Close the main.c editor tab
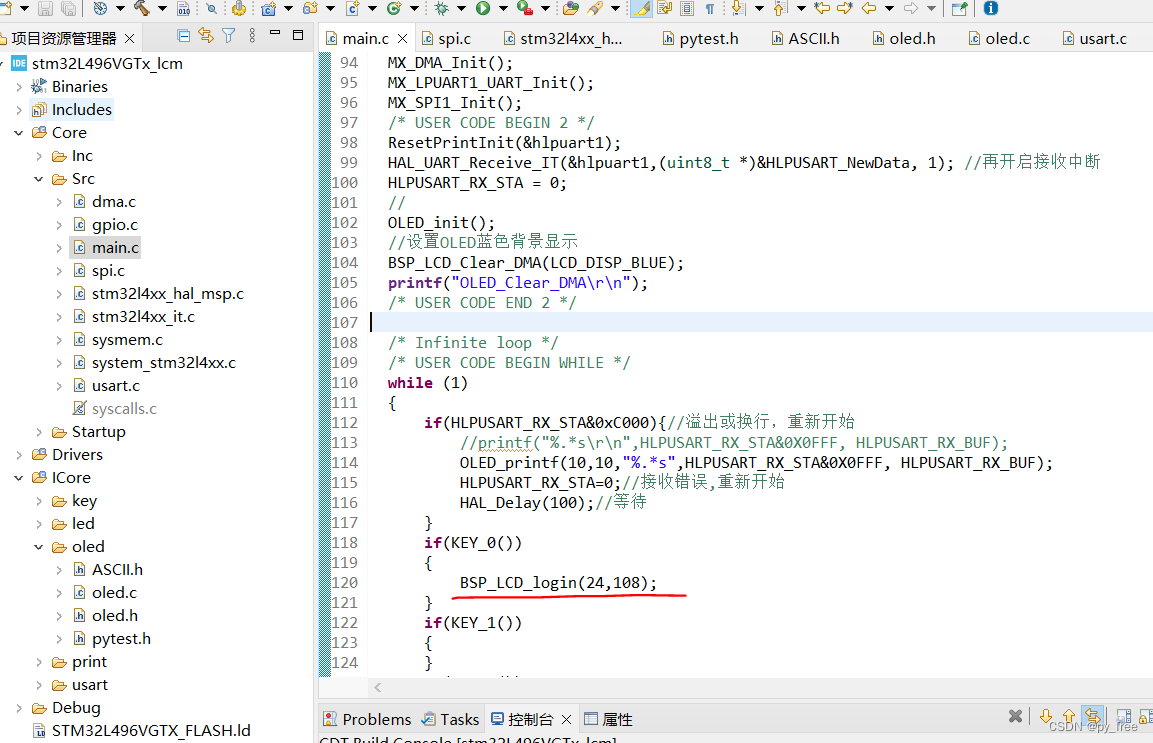 pyautogui.click(x=402, y=39)
